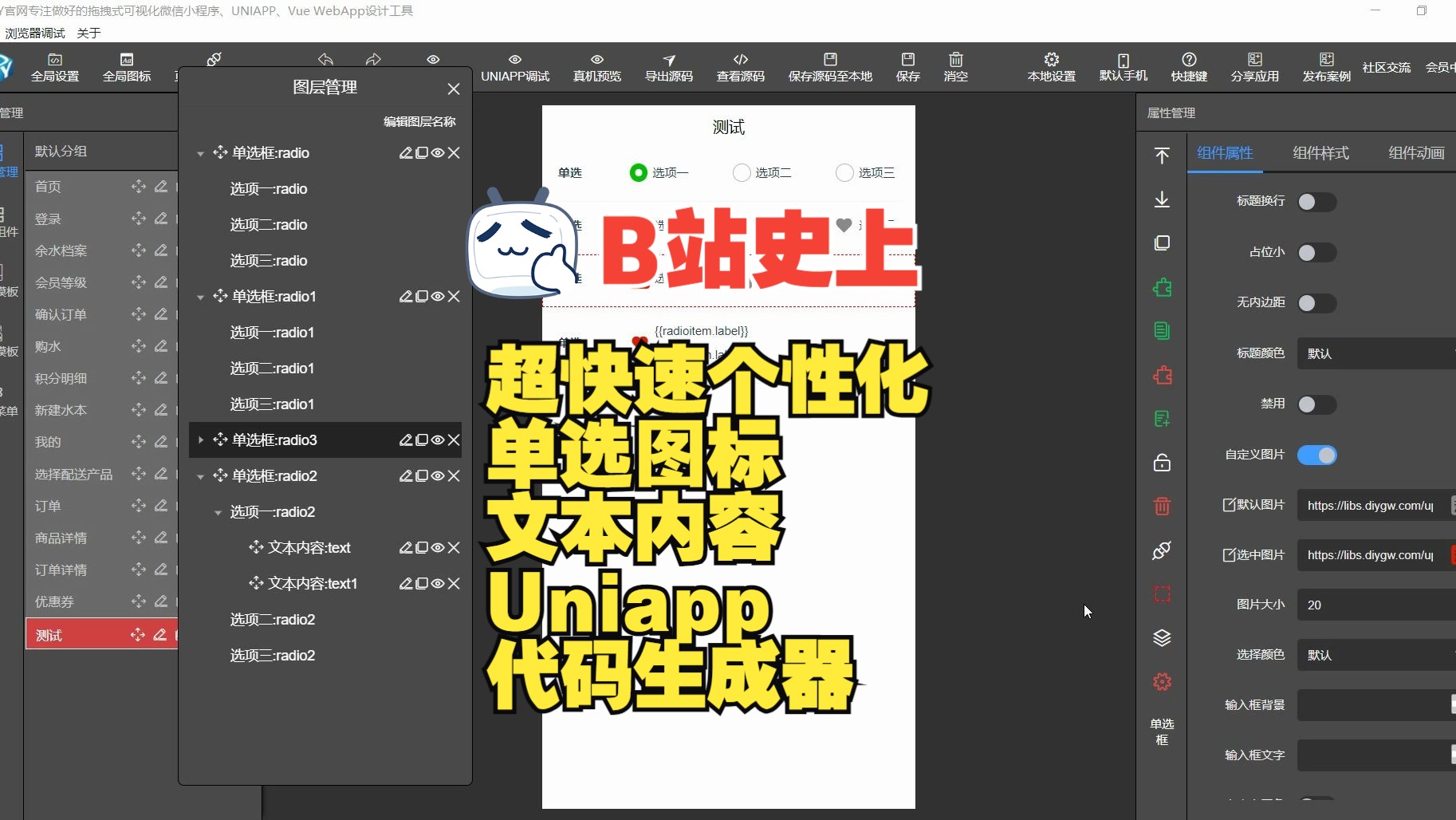Switch to the 组件样式 tab
This screenshot has width=1456, height=820.
point(1320,152)
